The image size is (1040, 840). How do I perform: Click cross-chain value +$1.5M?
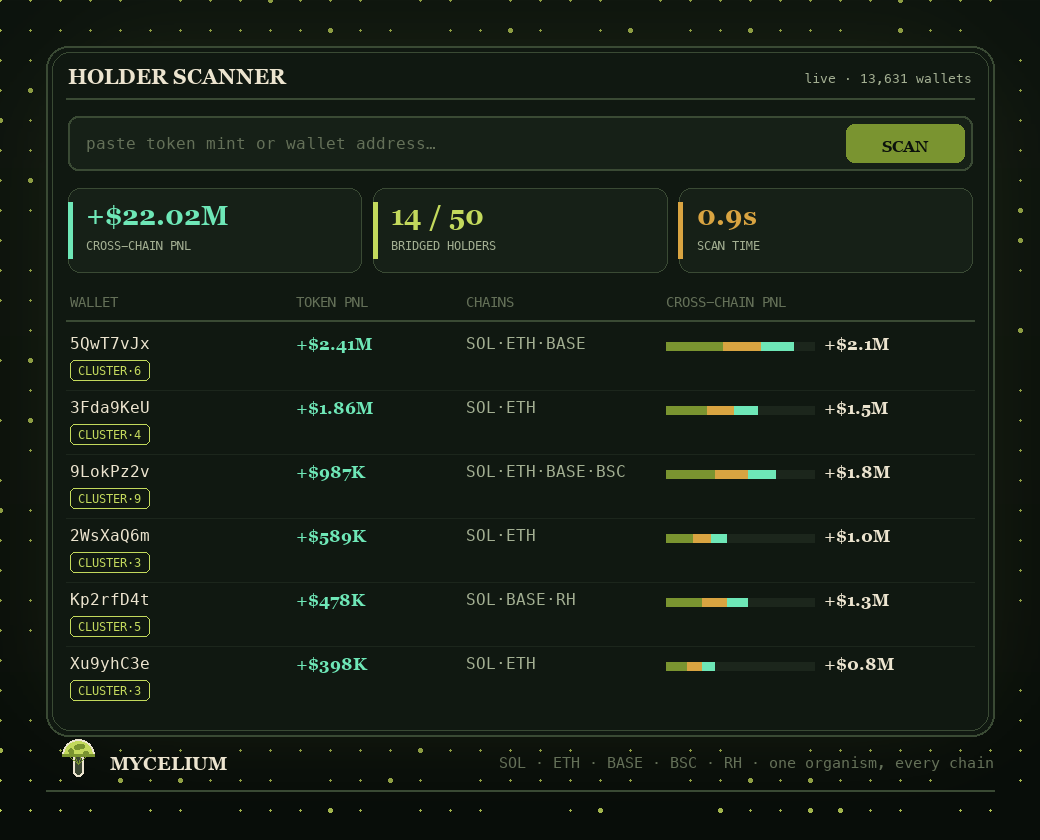(x=856, y=408)
